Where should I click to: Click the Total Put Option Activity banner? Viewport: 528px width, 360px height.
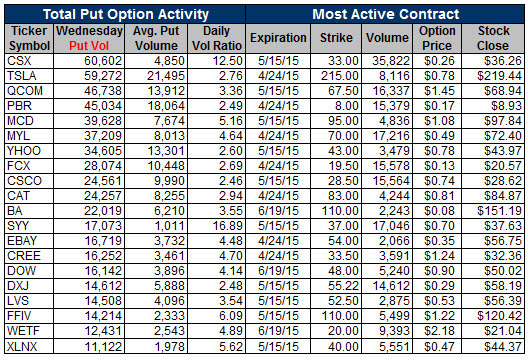click(125, 14)
